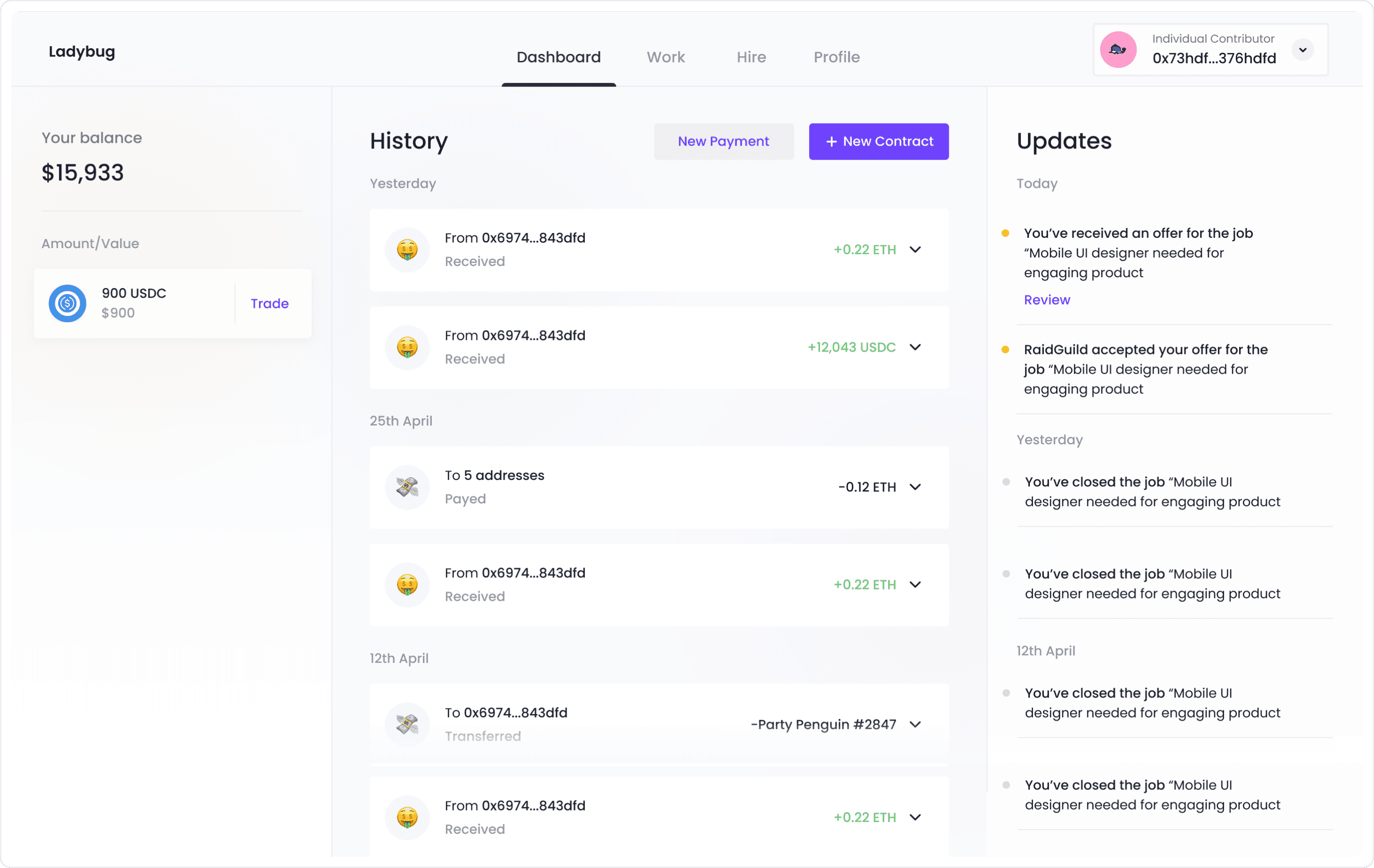Switch to the Work tab

pyautogui.click(x=665, y=57)
